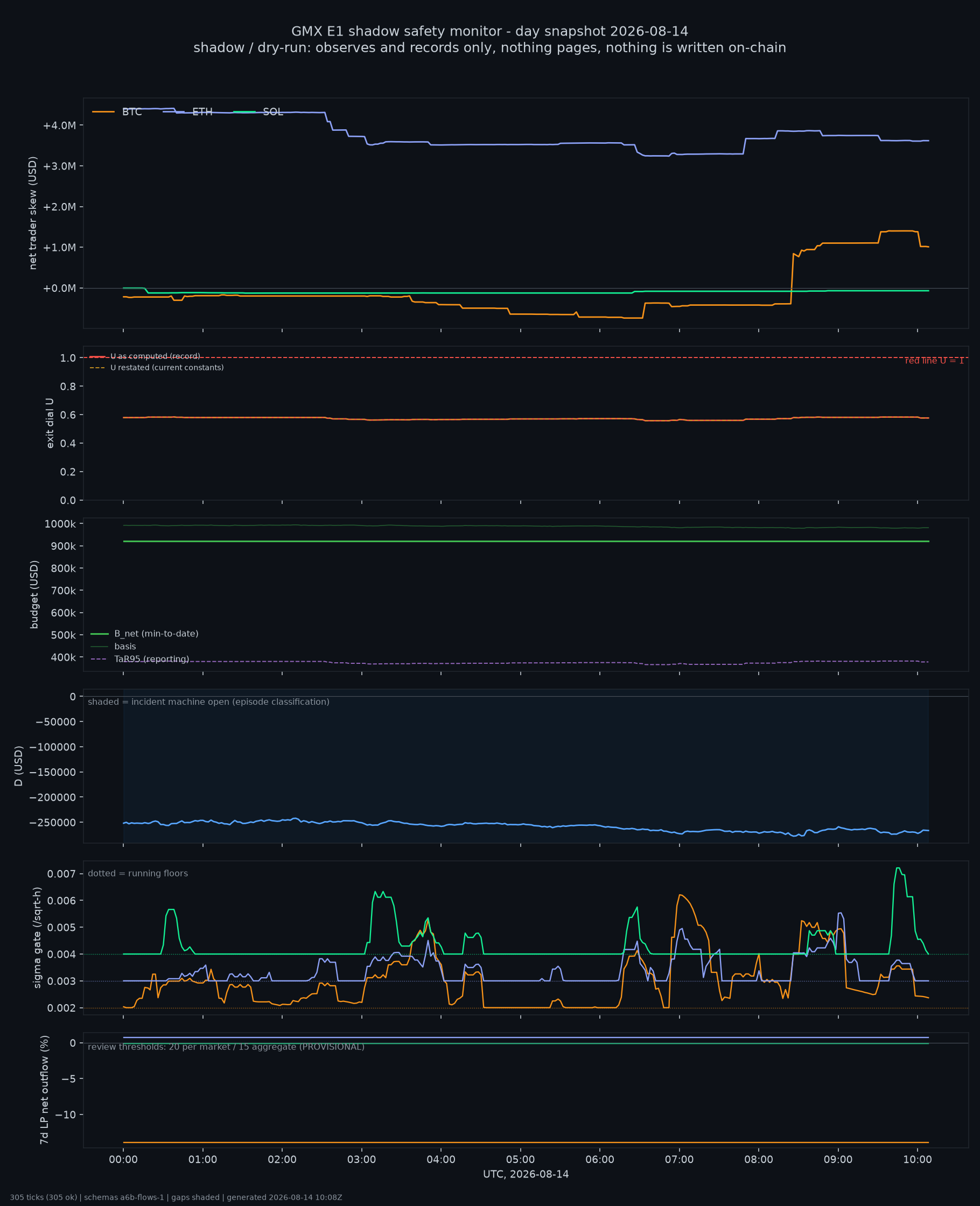Click the '0.002' sigma tick label

[x=61, y=1008]
